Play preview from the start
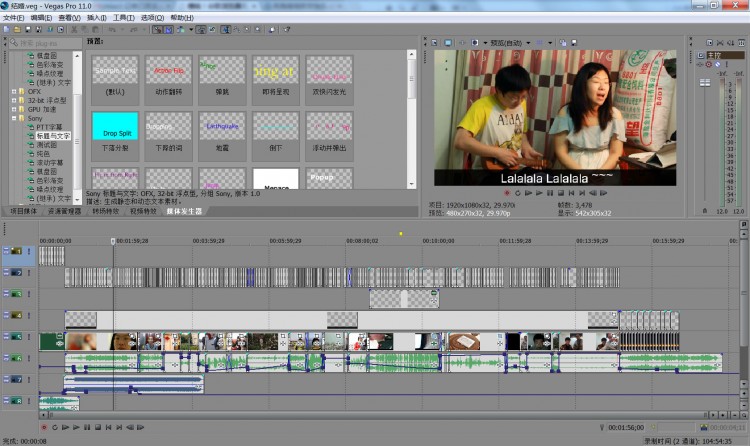The image size is (750, 446). tap(528, 193)
